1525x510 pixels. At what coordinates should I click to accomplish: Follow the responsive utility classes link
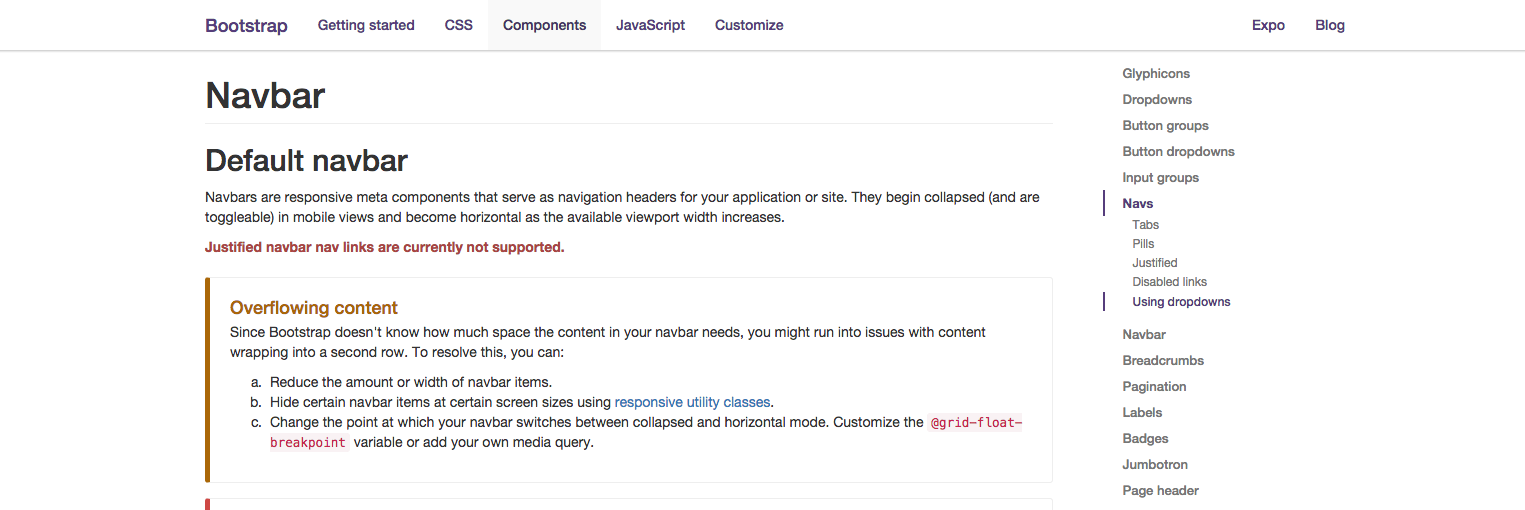click(x=692, y=402)
